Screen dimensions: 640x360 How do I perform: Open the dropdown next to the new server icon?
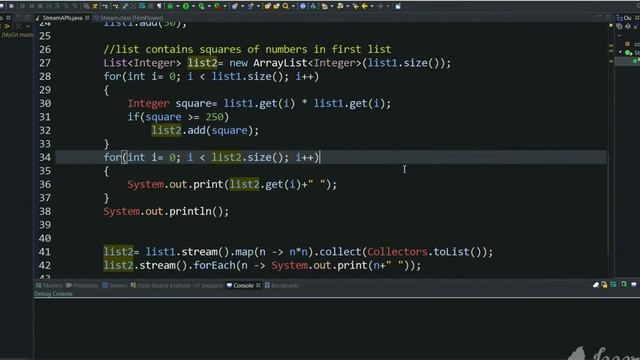point(243,6)
